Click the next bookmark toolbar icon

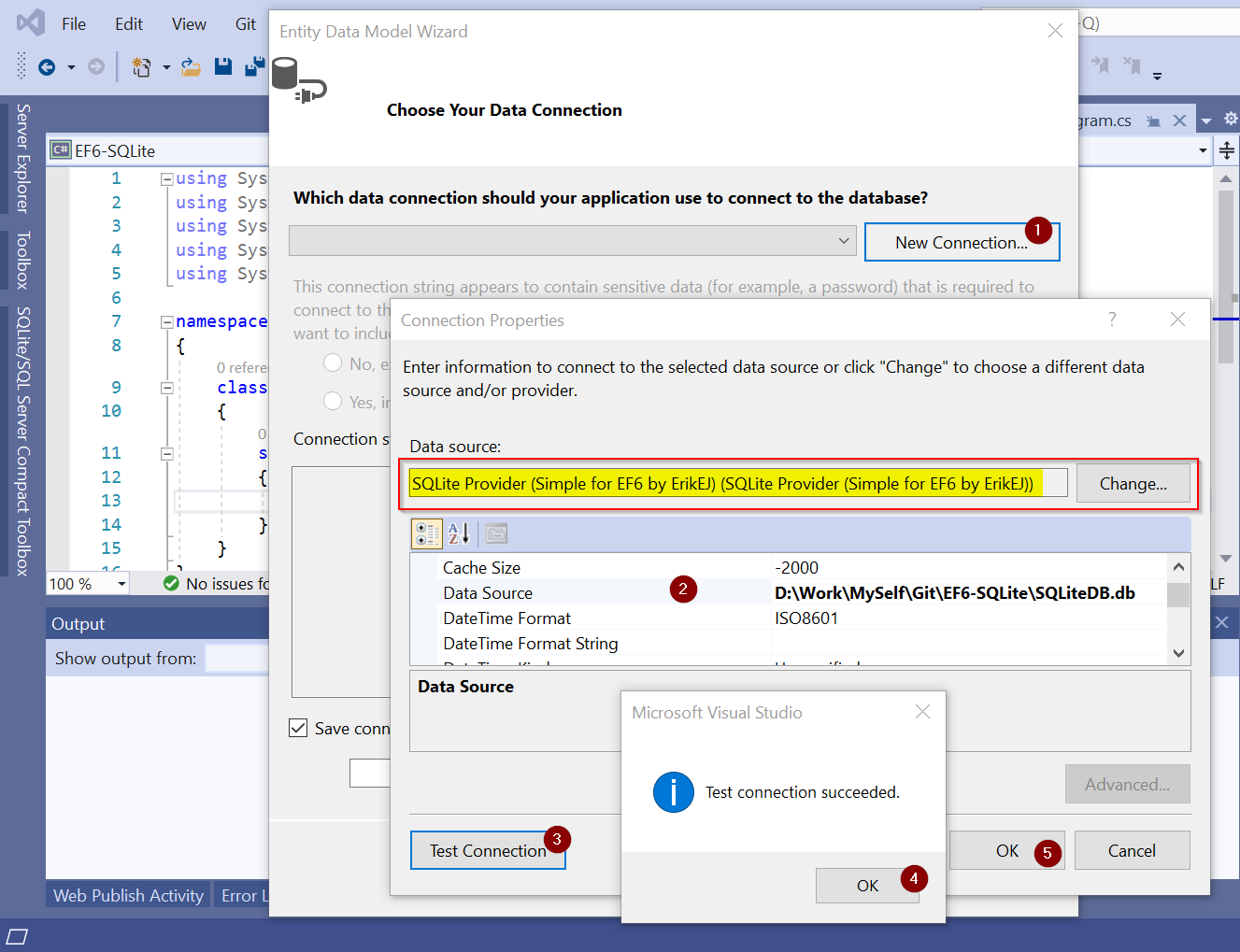pos(1100,64)
